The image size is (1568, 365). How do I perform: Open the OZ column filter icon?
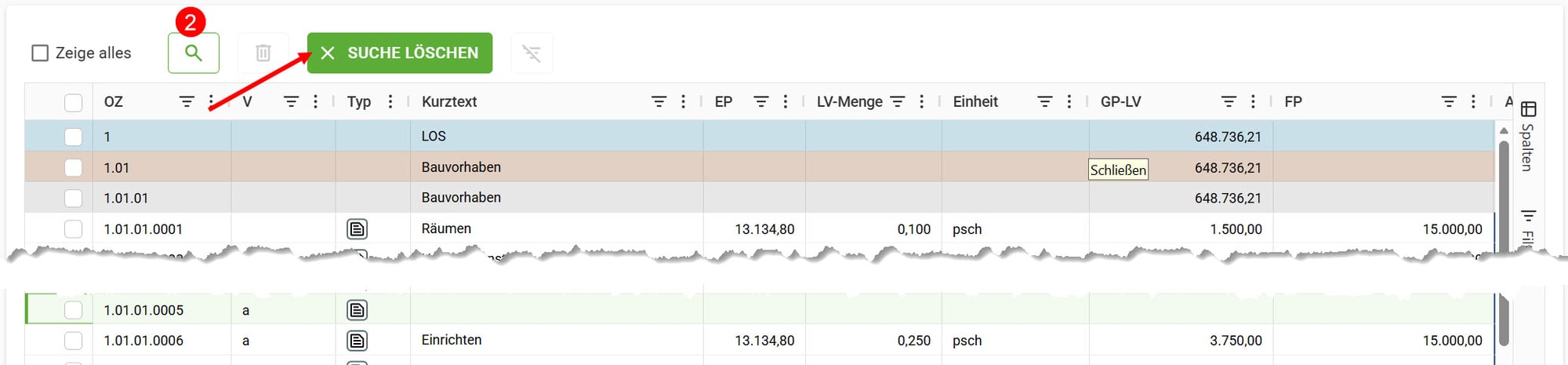tap(187, 102)
